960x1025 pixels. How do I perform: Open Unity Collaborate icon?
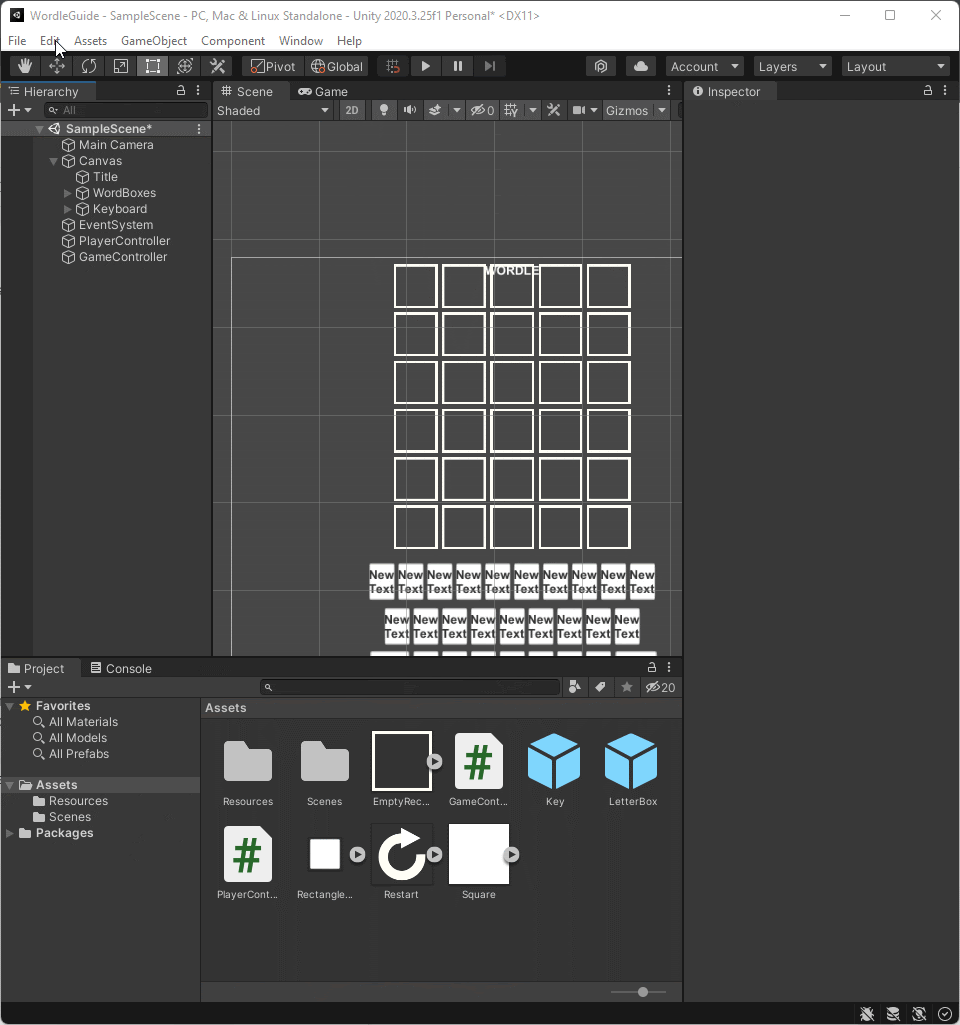pos(601,66)
